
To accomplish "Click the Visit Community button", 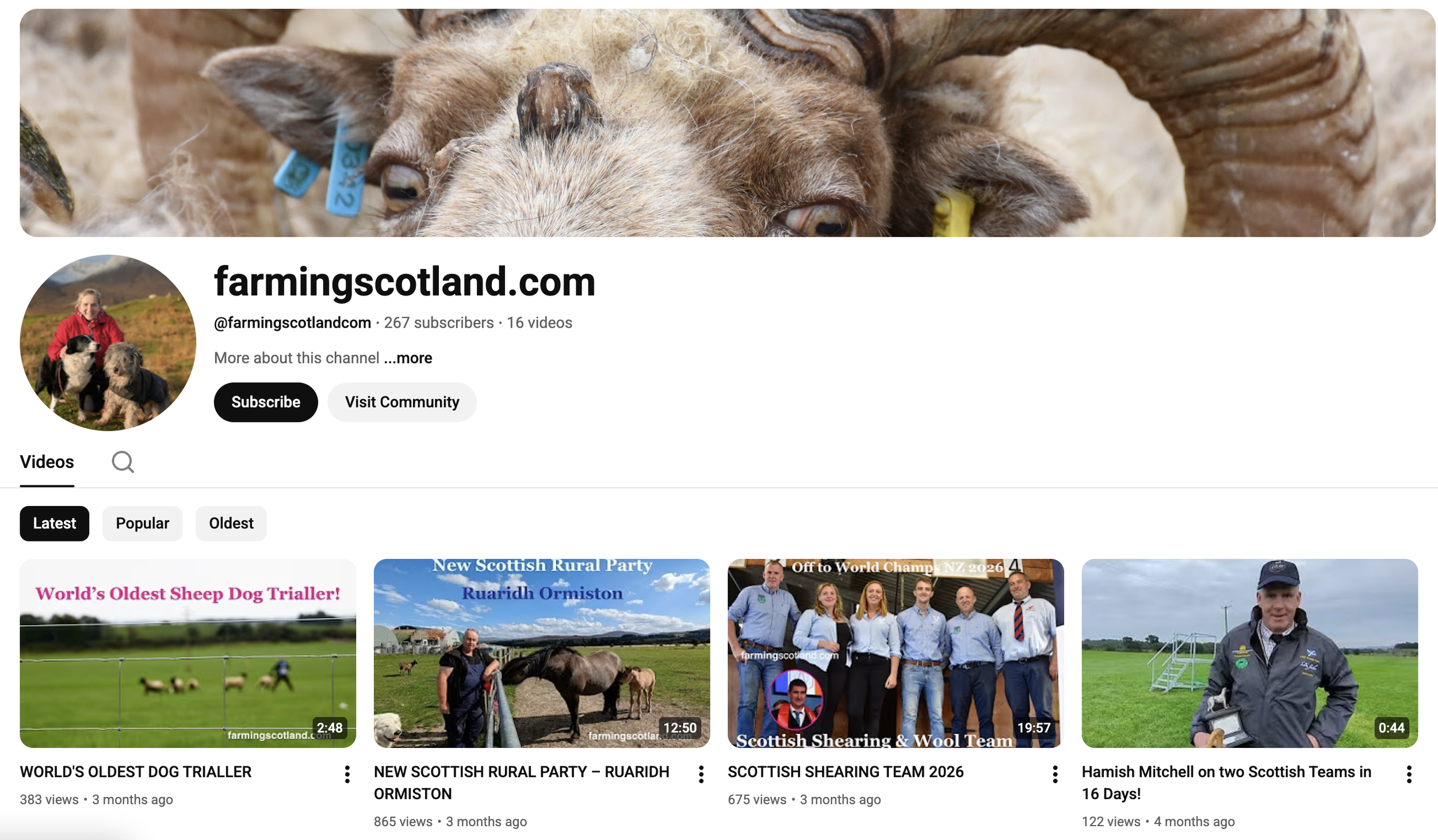I will tap(402, 402).
